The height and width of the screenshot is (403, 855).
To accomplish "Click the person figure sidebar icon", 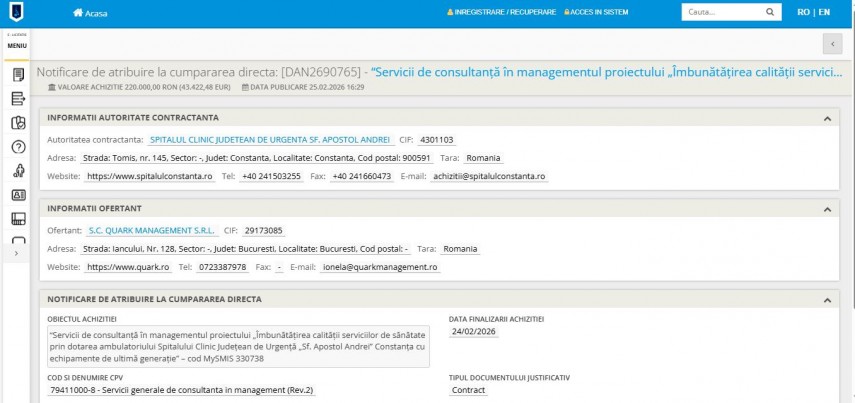I will pos(17,171).
